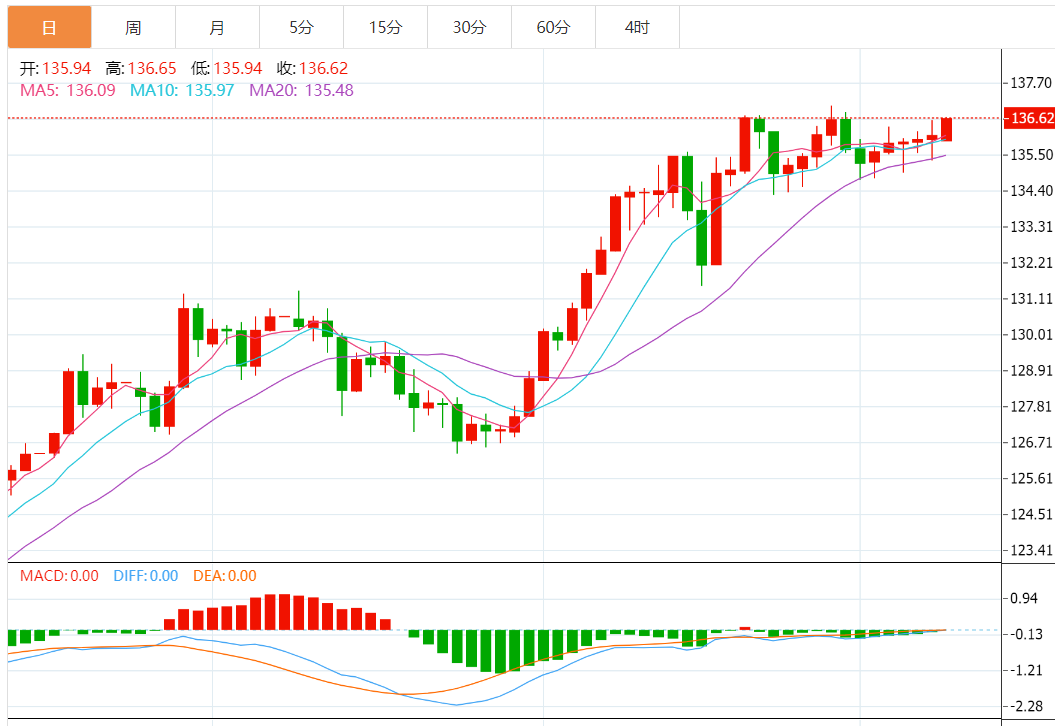Open the 15分 interval tab
1055x726 pixels.
(x=386, y=28)
